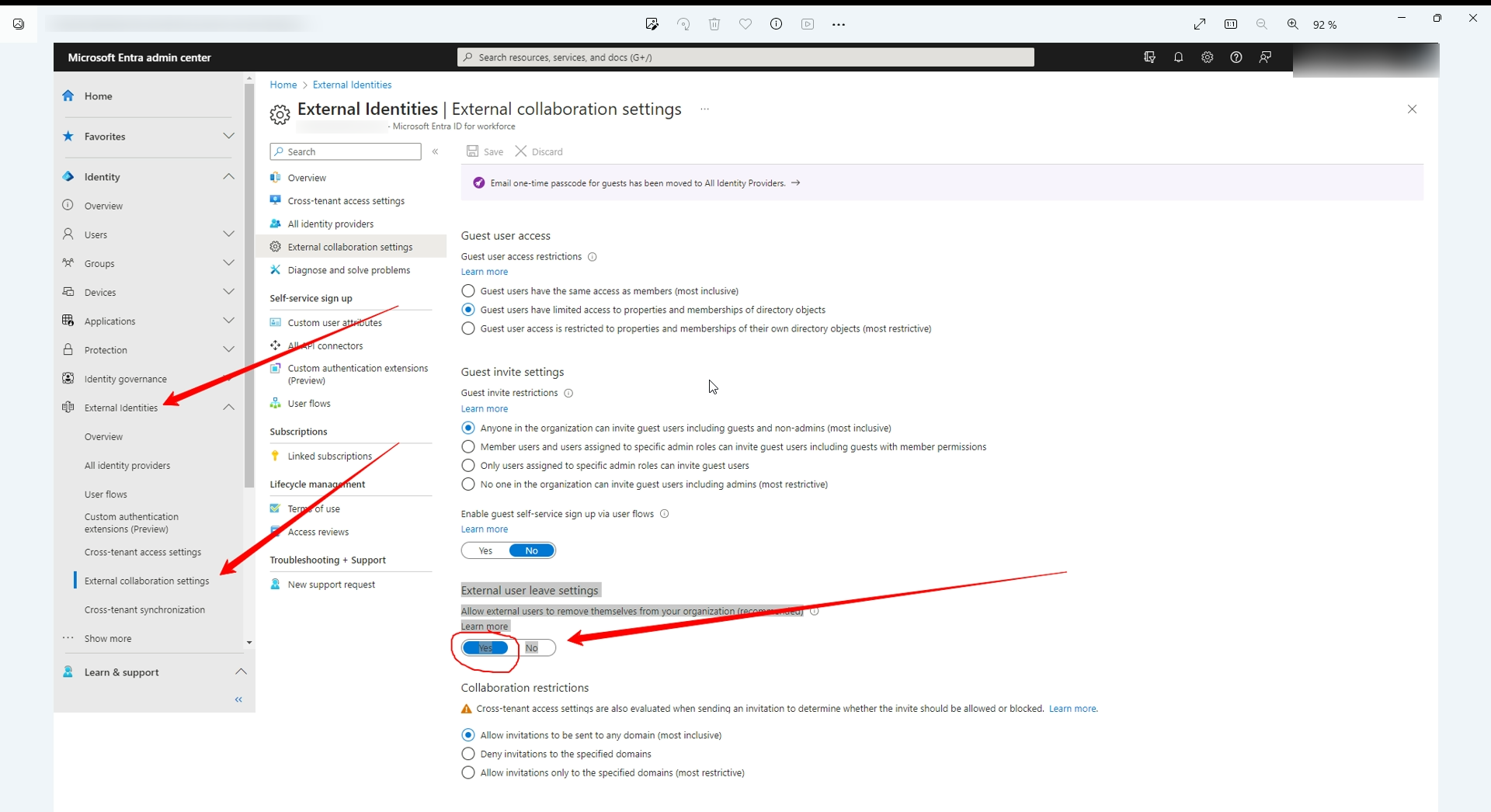Click the search resources, services, docs box

click(x=745, y=57)
